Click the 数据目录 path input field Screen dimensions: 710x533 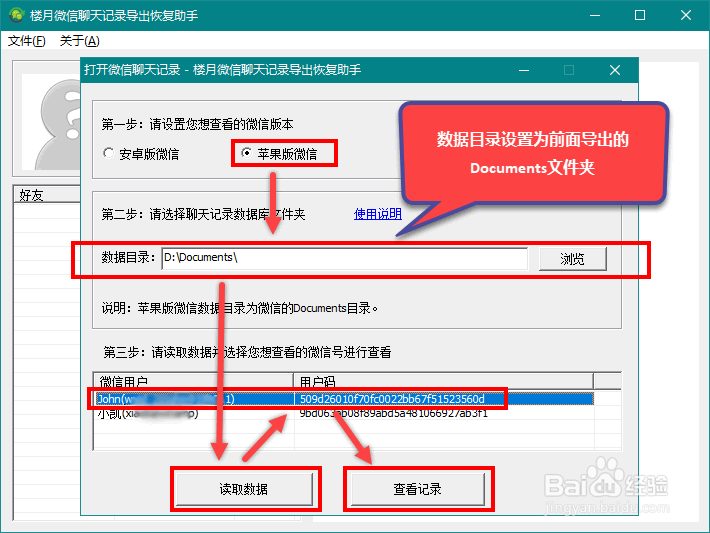click(x=345, y=258)
